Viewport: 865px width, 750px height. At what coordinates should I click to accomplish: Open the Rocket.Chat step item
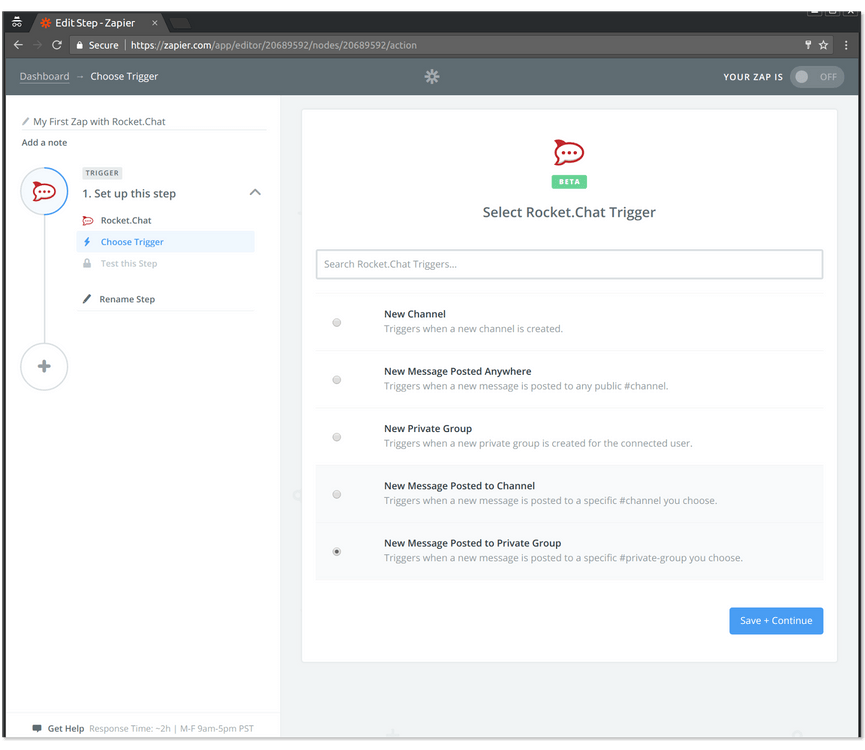[165, 221]
